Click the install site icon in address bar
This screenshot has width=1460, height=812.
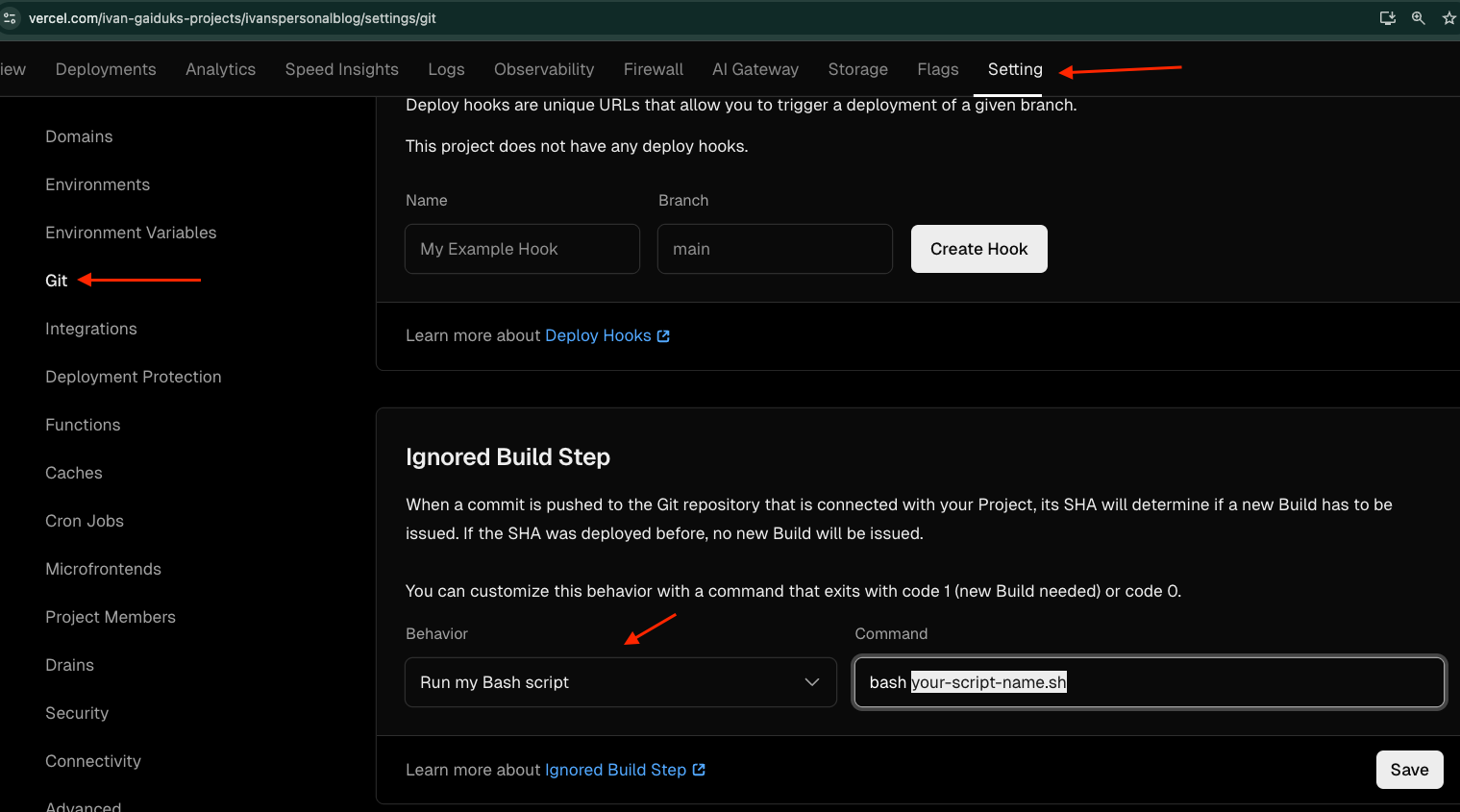(1387, 17)
